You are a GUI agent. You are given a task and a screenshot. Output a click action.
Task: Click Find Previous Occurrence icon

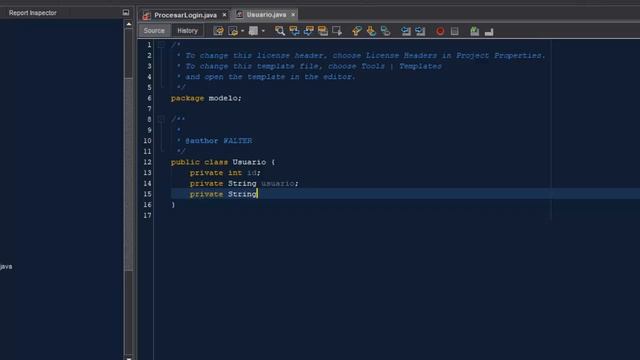[294, 31]
